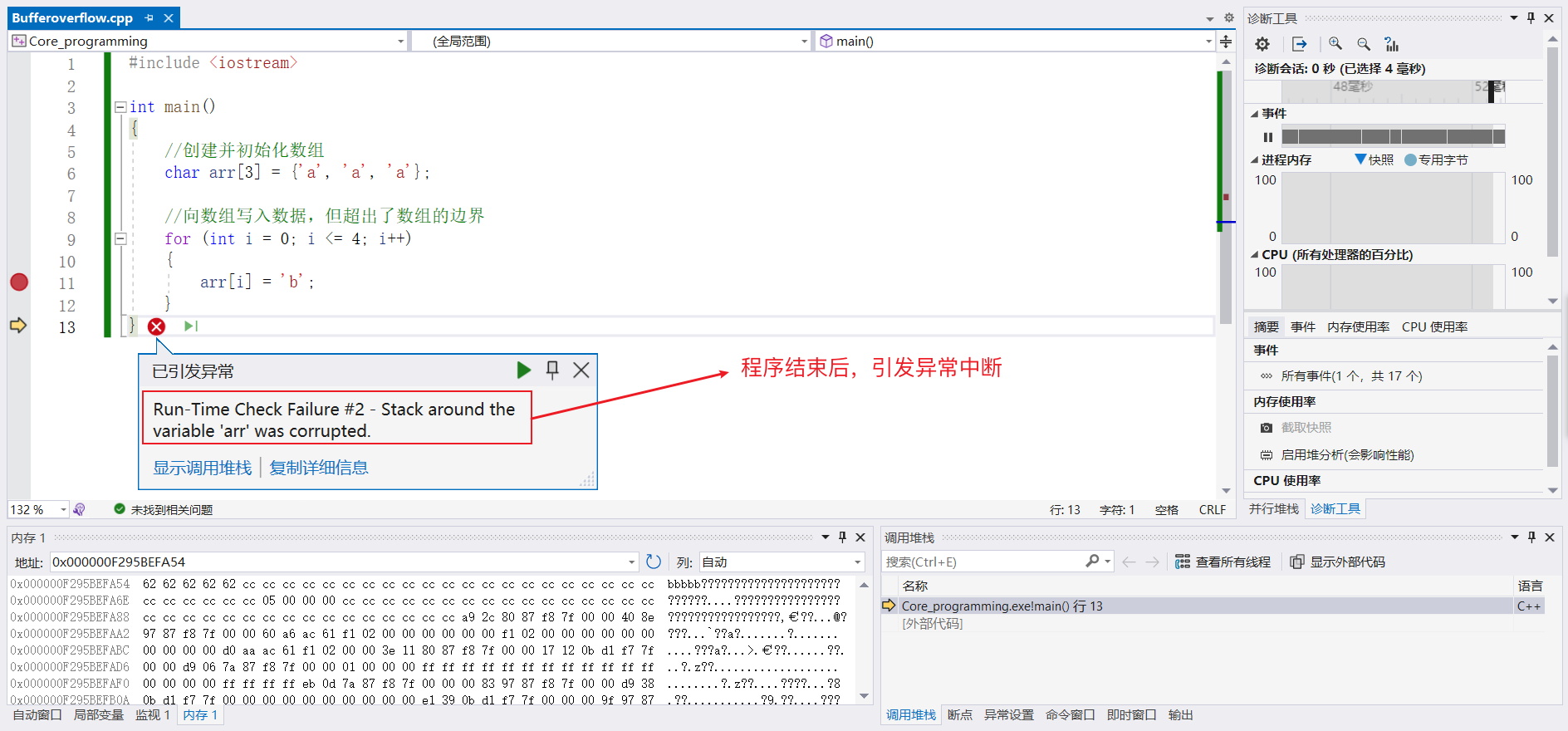Open 所有事件 list link
1568x731 pixels.
1351,376
